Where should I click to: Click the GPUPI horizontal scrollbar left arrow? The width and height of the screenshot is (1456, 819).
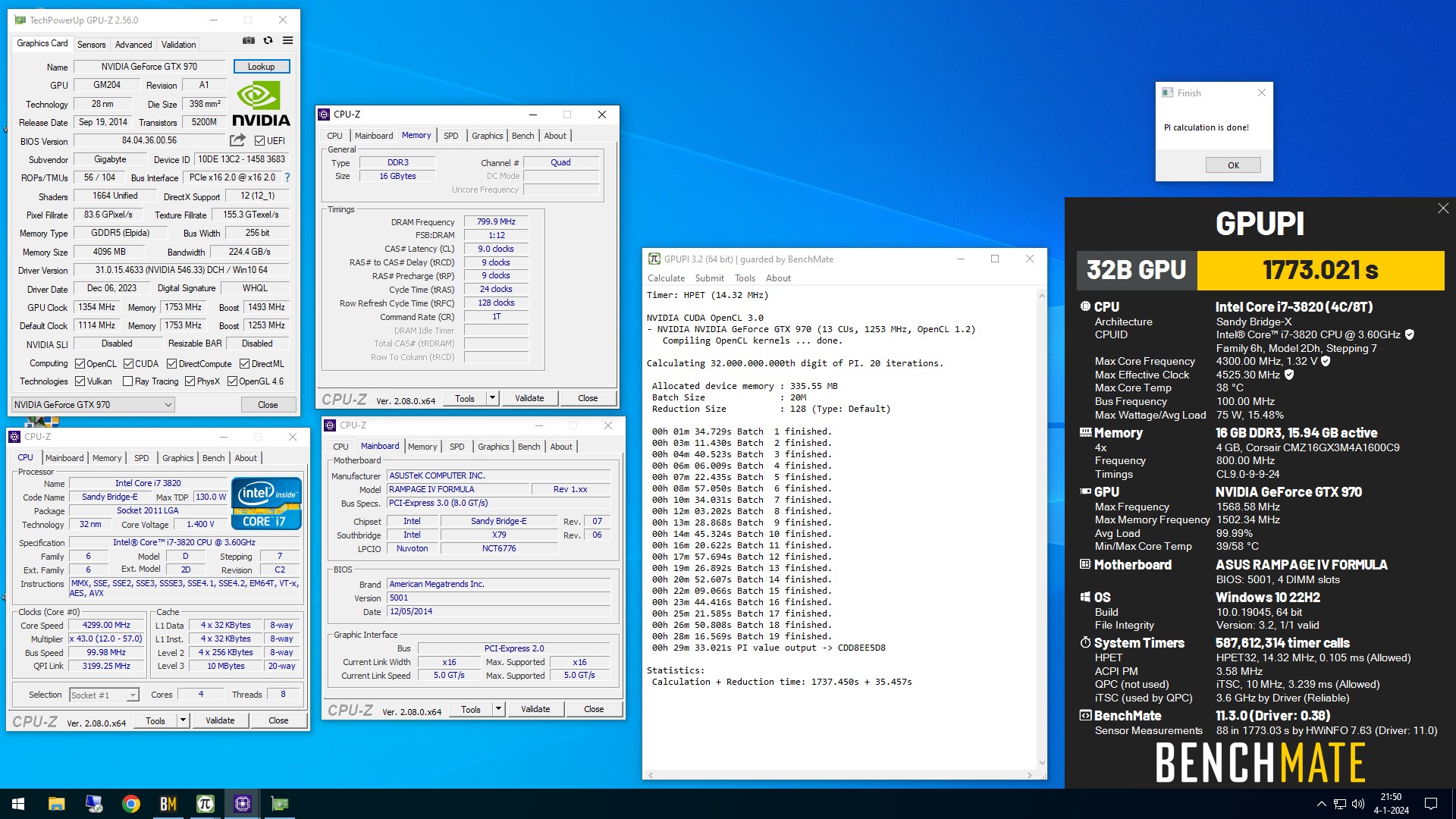(651, 775)
